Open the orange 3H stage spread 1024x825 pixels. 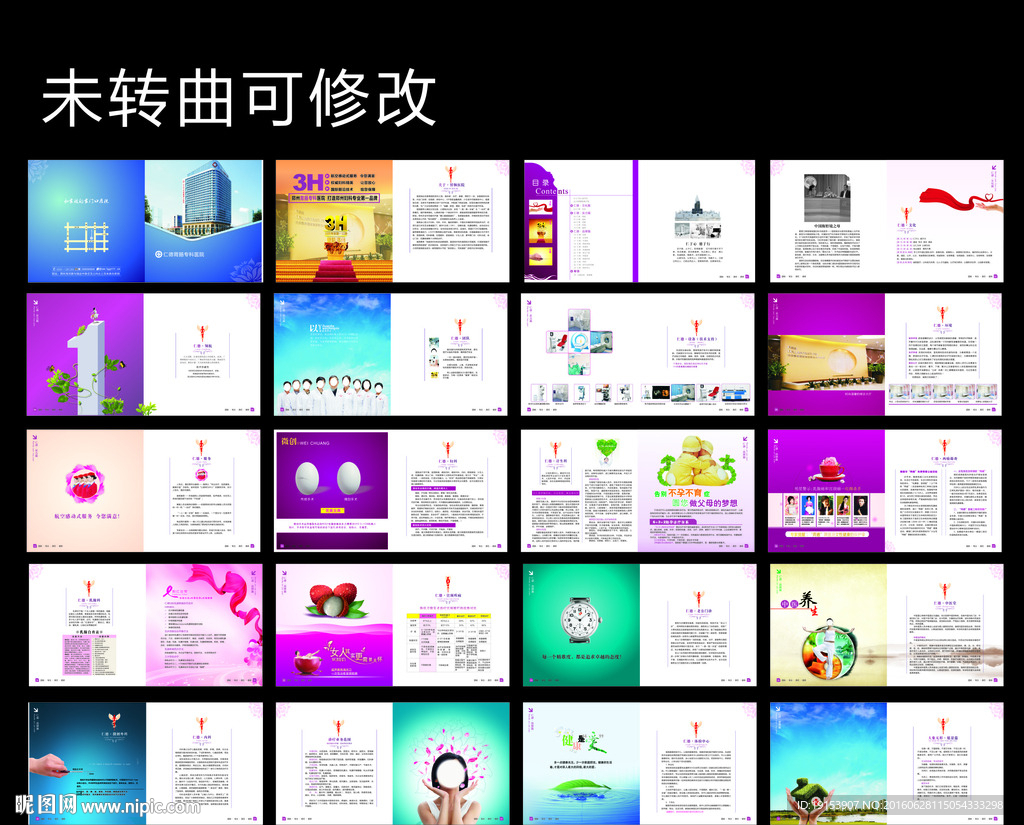(392, 221)
